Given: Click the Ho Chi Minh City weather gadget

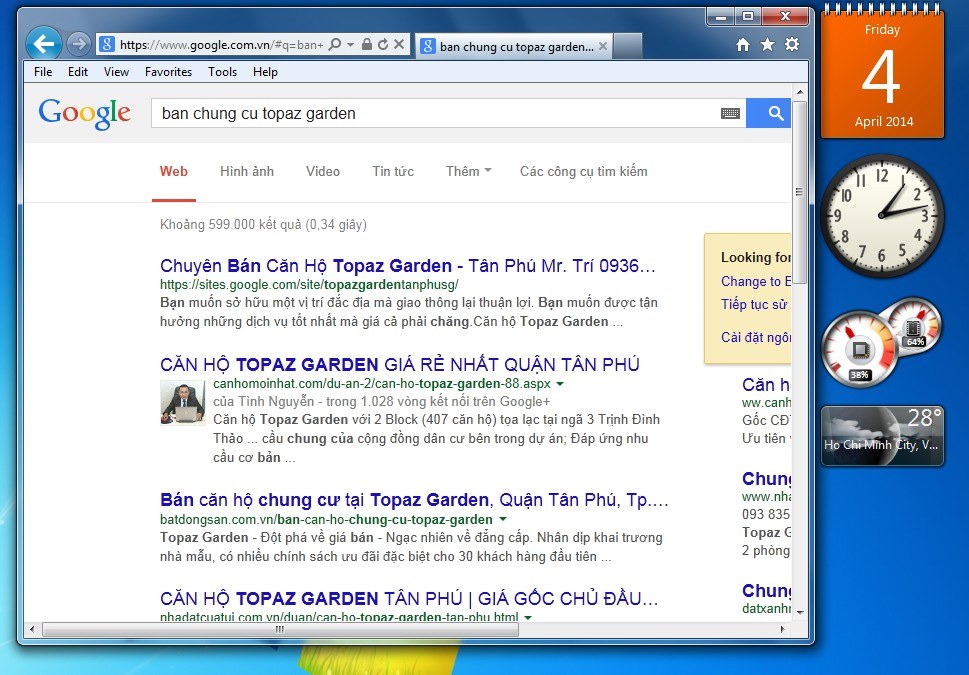Looking at the screenshot, I should (x=882, y=435).
